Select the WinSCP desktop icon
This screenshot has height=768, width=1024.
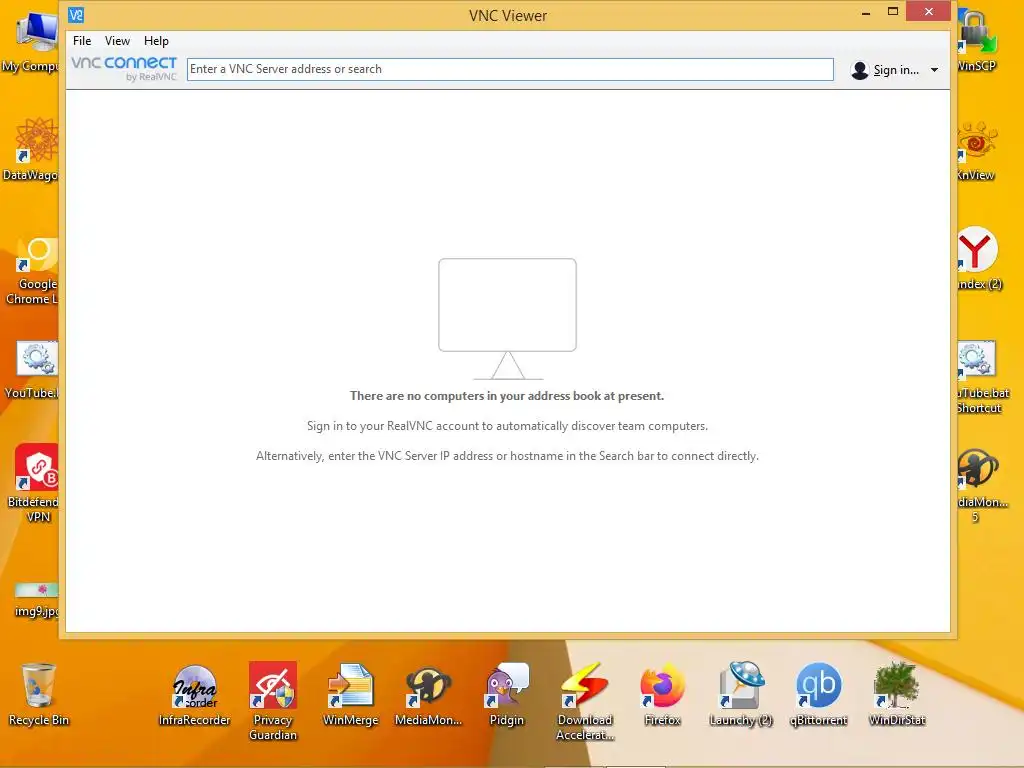(x=977, y=40)
